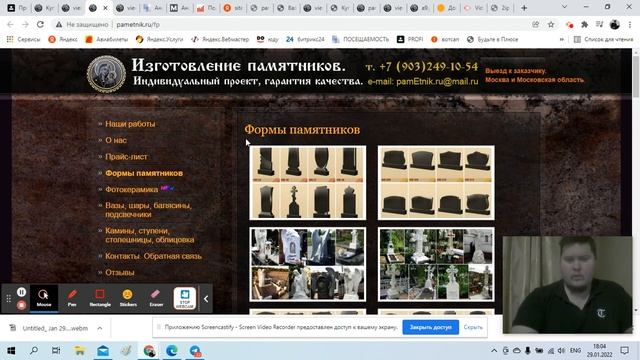The width and height of the screenshot is (640, 360).
Task: Click the Скрыть link in sharing bar
Action: (x=473, y=327)
